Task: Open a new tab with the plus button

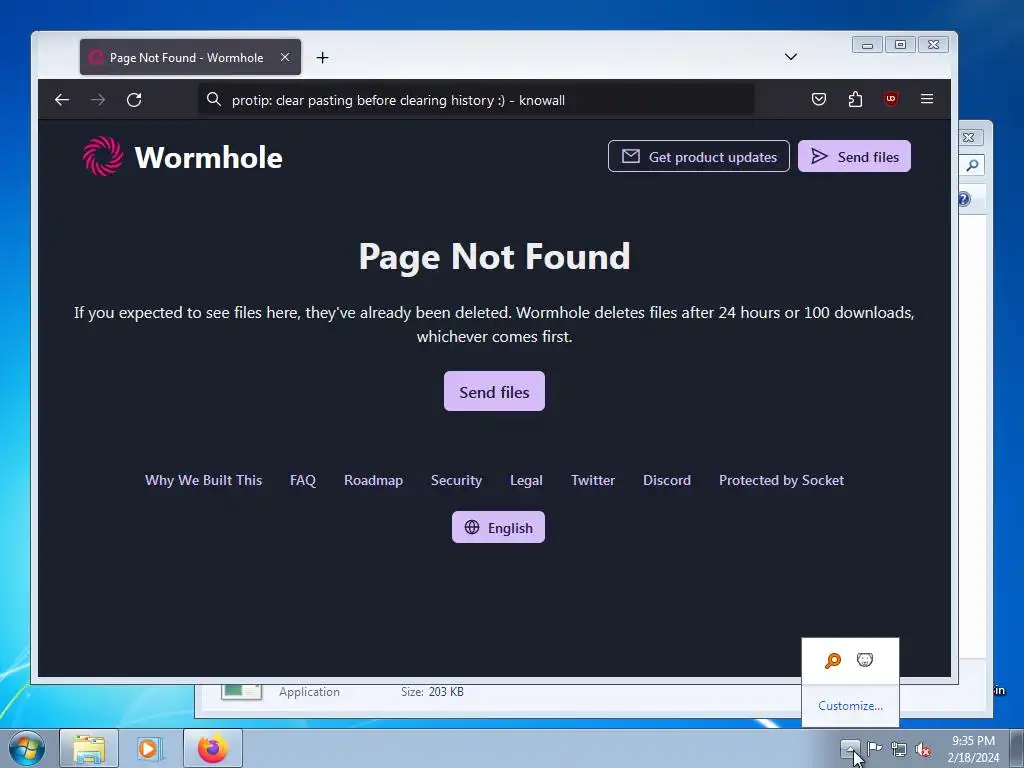Action: (322, 57)
